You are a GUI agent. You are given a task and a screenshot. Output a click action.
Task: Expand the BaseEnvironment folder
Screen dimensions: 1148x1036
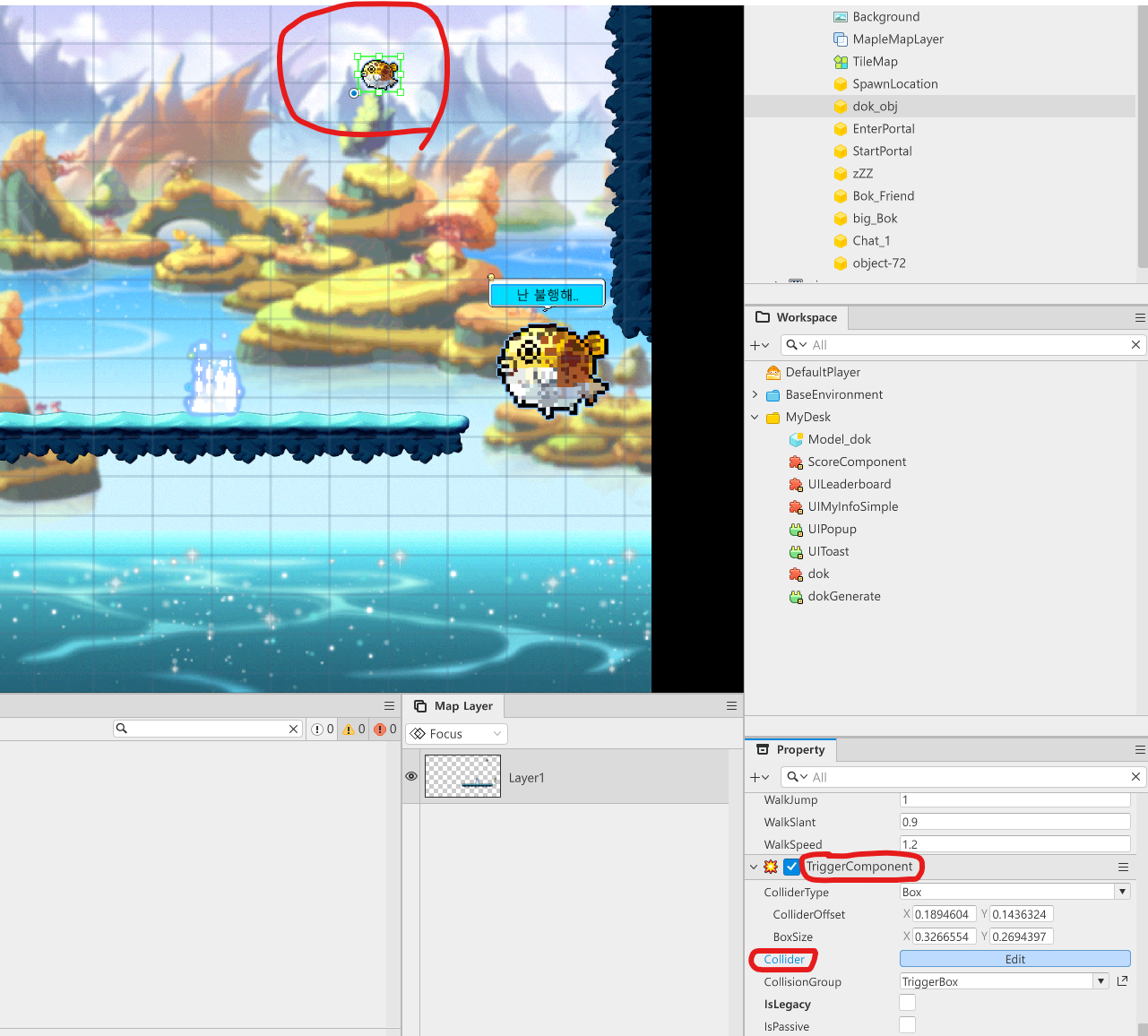(755, 394)
